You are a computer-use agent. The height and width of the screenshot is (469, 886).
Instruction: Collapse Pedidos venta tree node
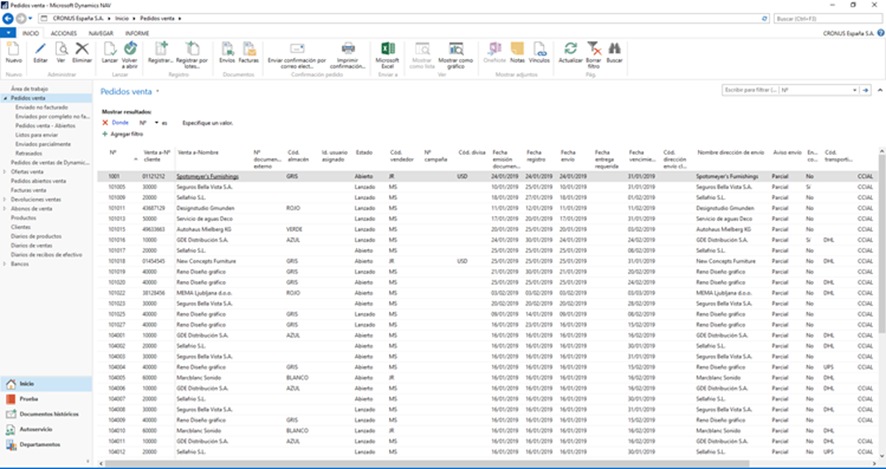point(5,98)
